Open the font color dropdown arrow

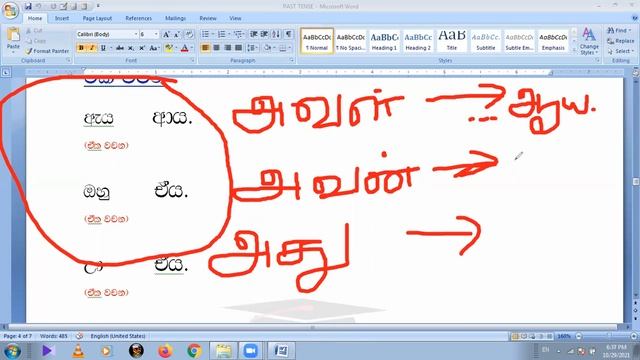192,48
